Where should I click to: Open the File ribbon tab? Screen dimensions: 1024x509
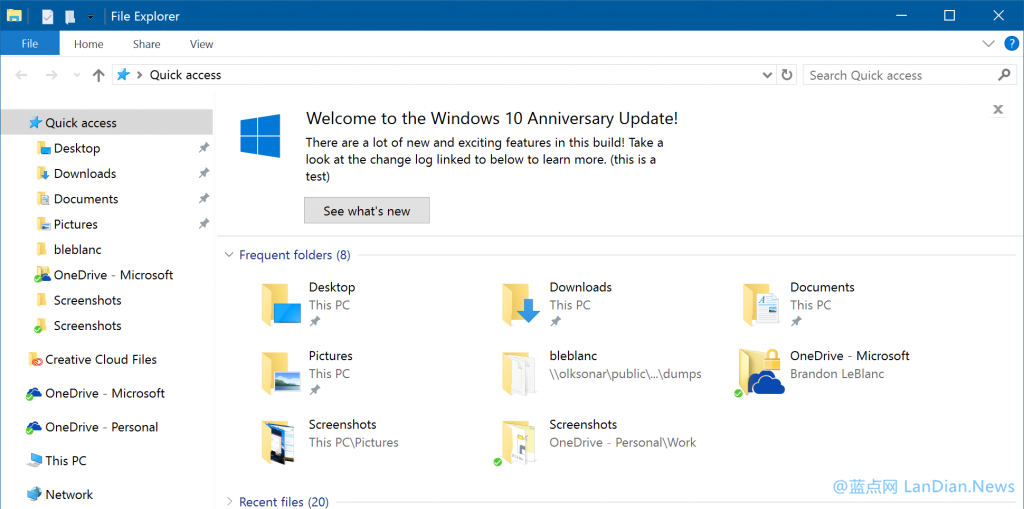pyautogui.click(x=29, y=44)
